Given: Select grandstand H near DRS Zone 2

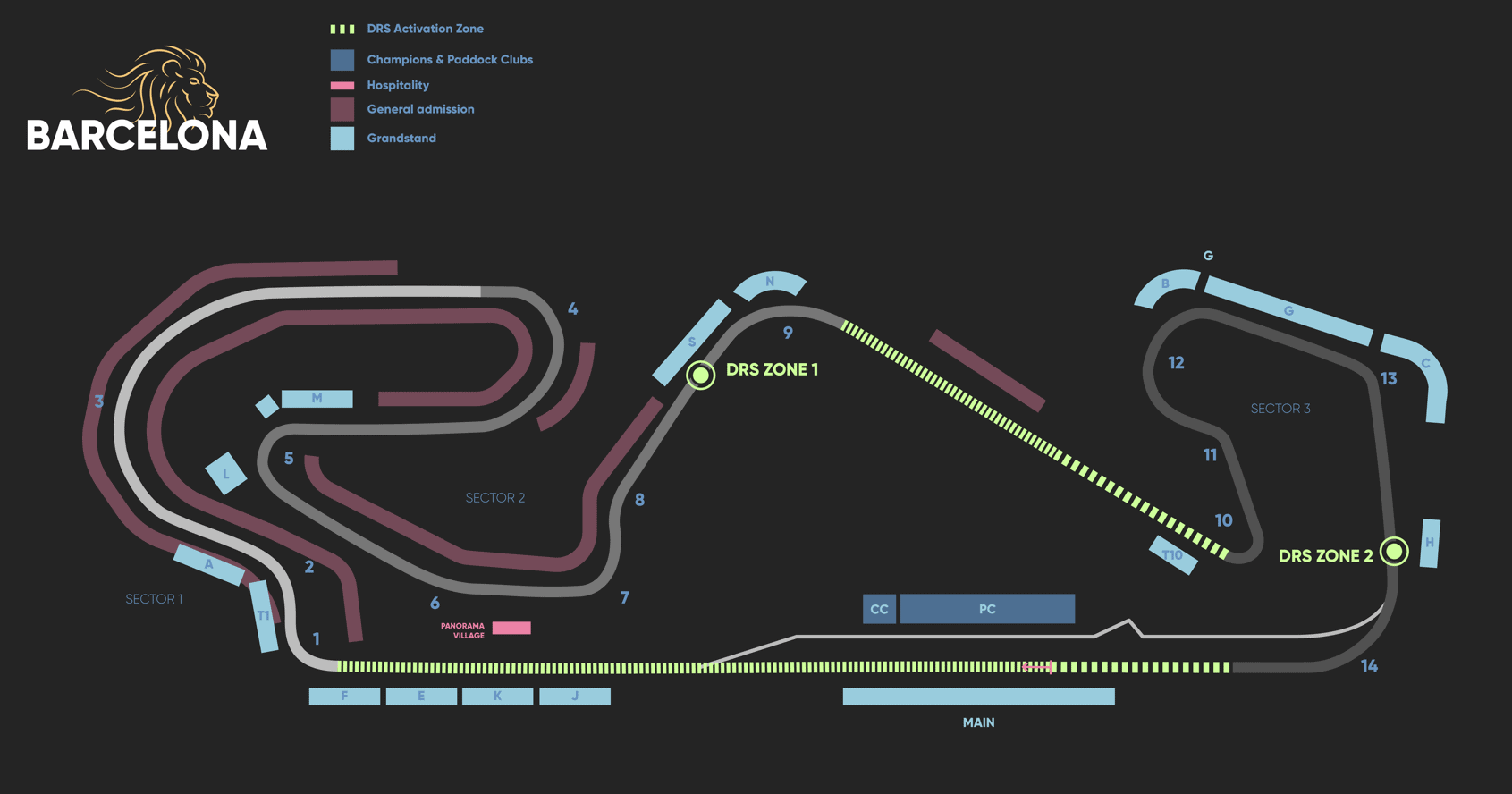Looking at the screenshot, I should pos(1430,543).
